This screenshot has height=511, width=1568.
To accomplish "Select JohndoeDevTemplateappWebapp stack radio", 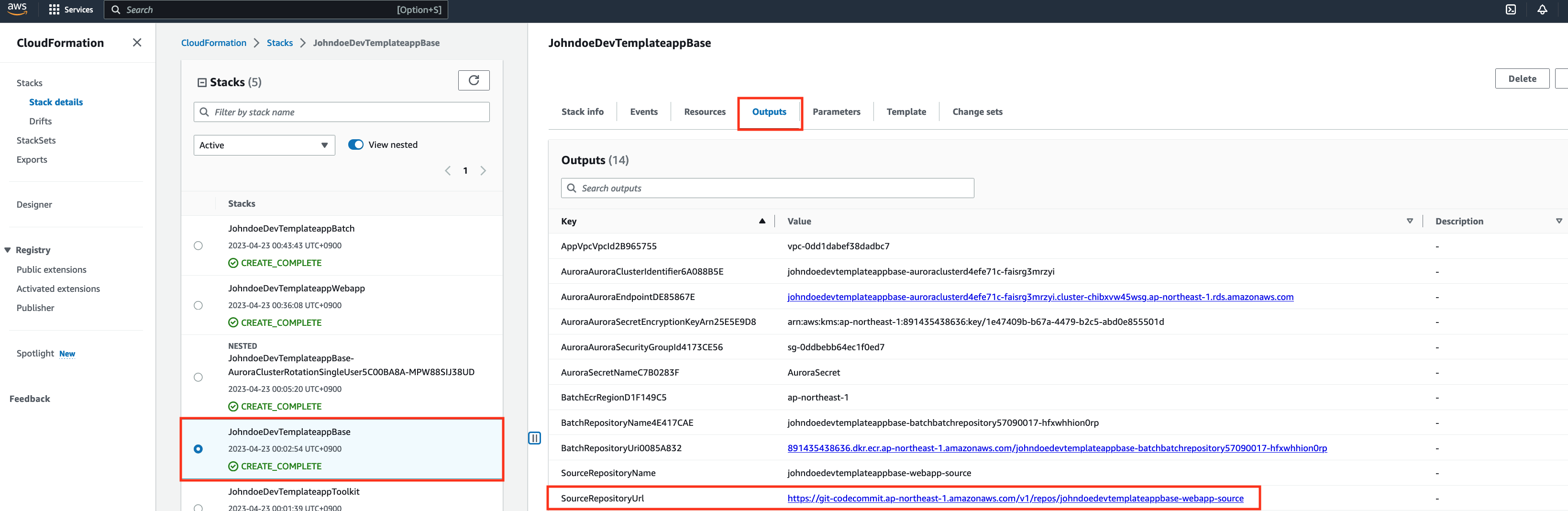I will pos(199,305).
